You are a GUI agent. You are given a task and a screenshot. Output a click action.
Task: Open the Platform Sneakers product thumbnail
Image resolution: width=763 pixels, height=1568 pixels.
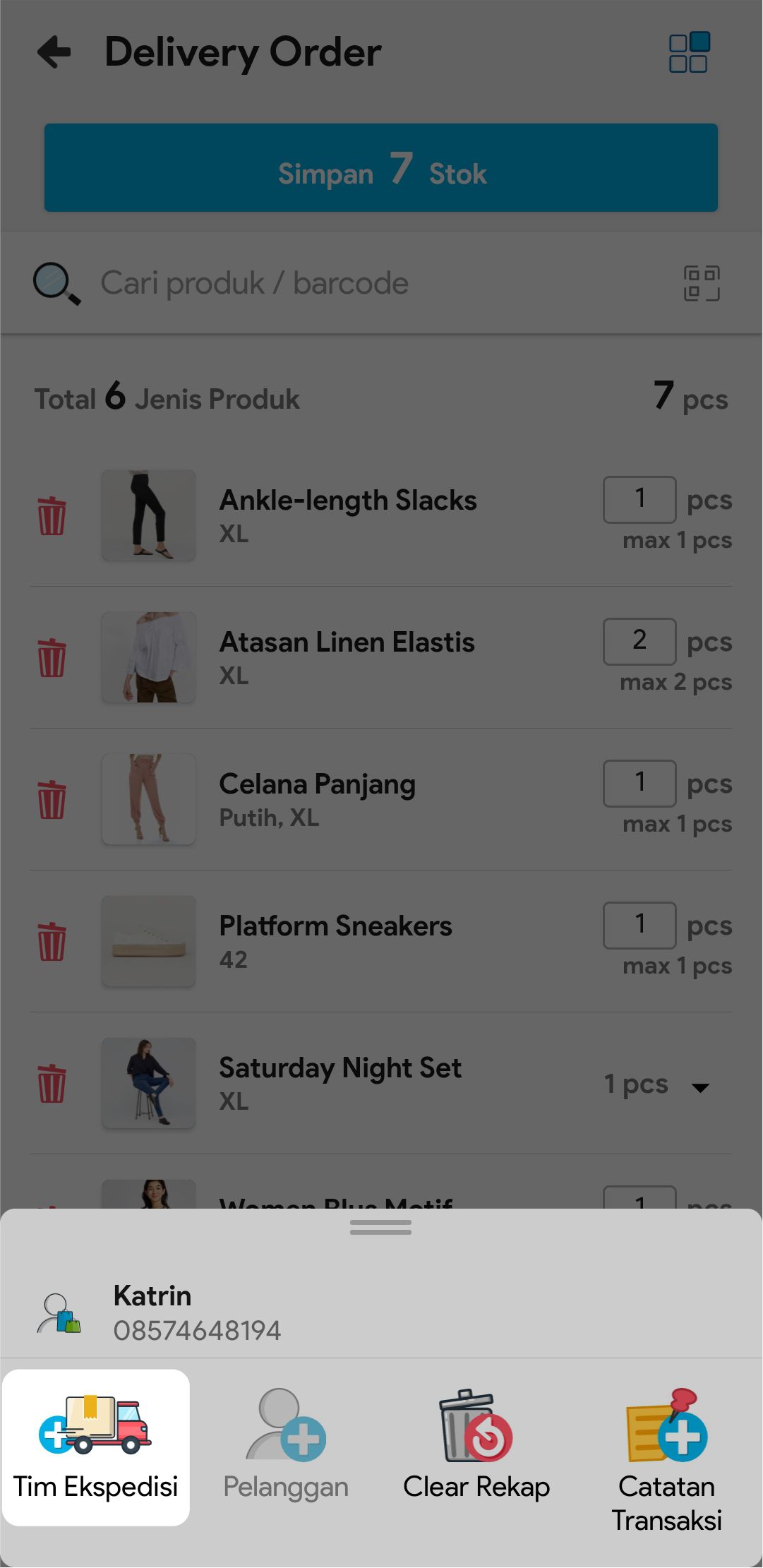point(149,941)
